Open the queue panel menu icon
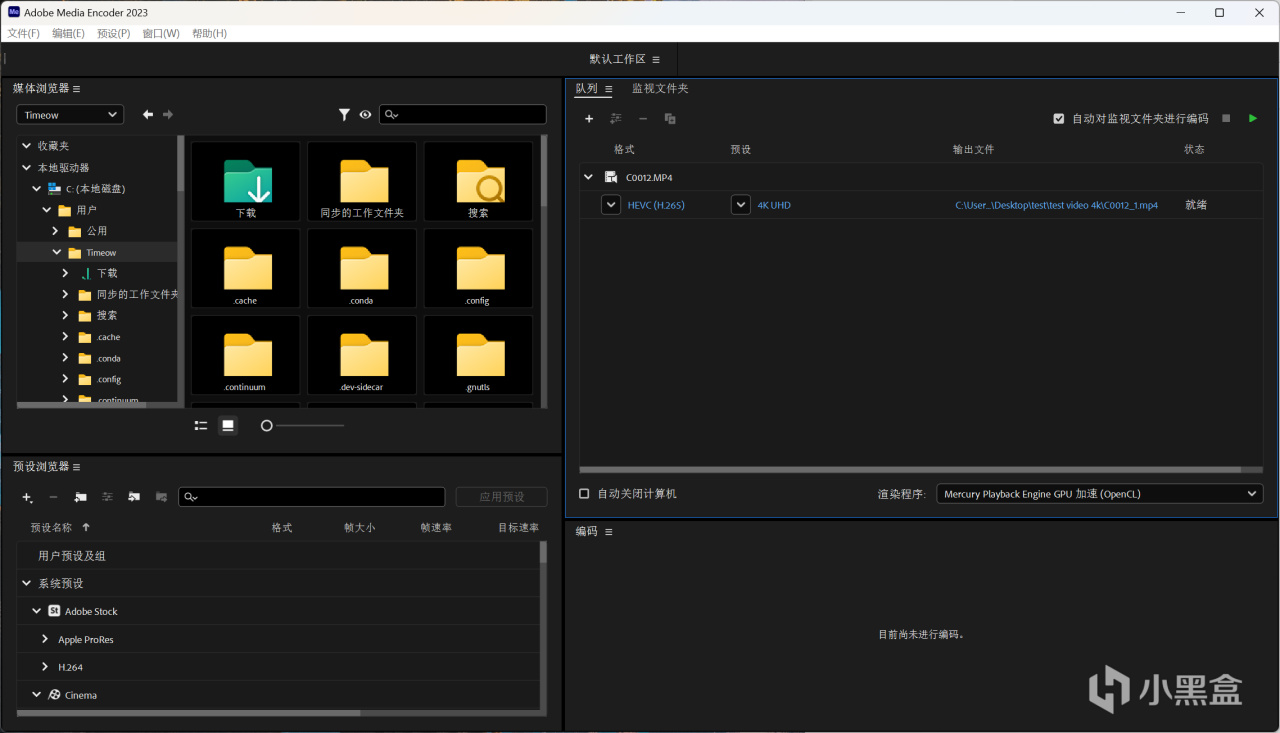The width and height of the screenshot is (1280, 733). [x=609, y=89]
